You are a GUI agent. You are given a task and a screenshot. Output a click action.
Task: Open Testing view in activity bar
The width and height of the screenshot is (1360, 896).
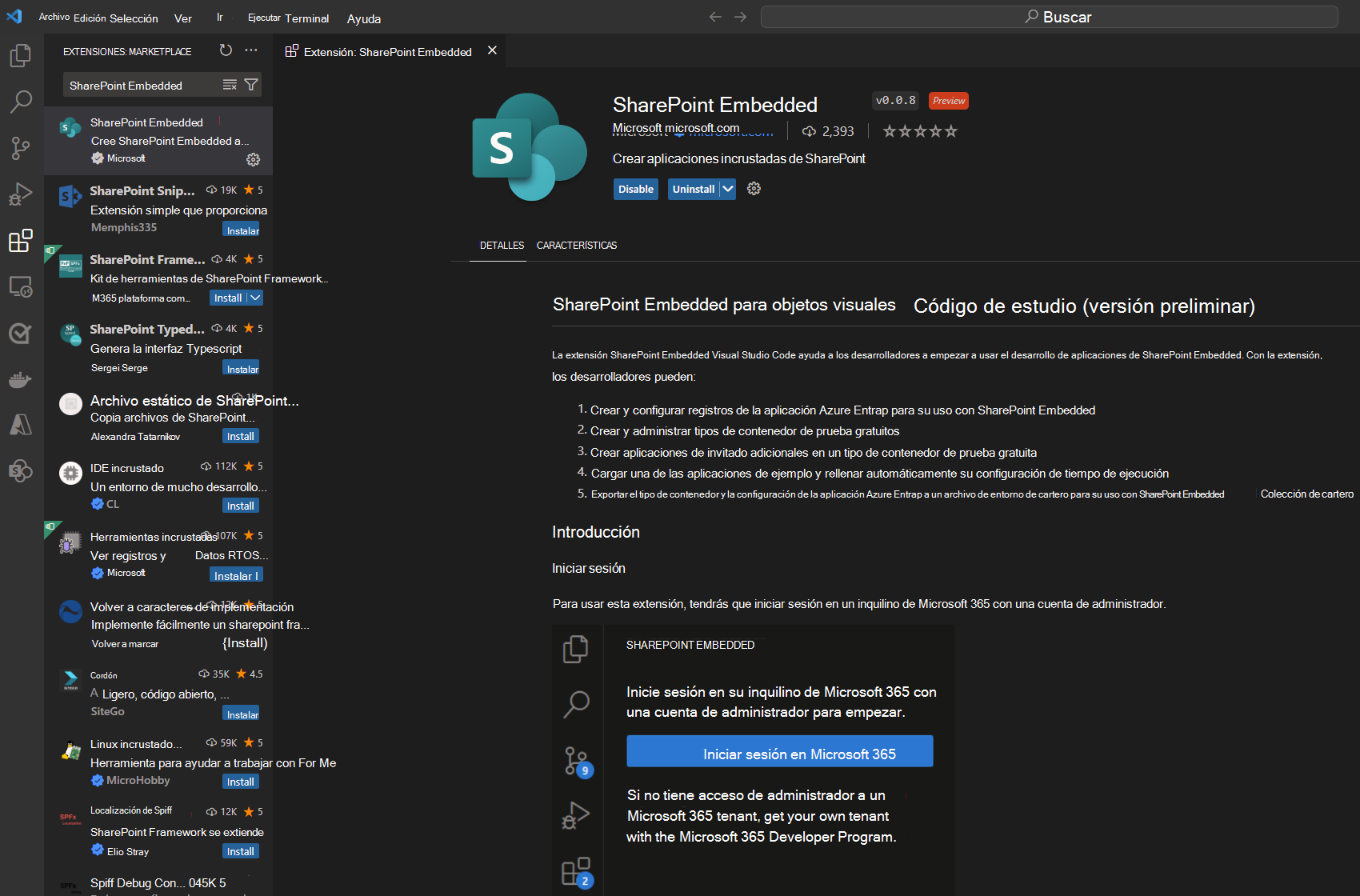(x=21, y=333)
